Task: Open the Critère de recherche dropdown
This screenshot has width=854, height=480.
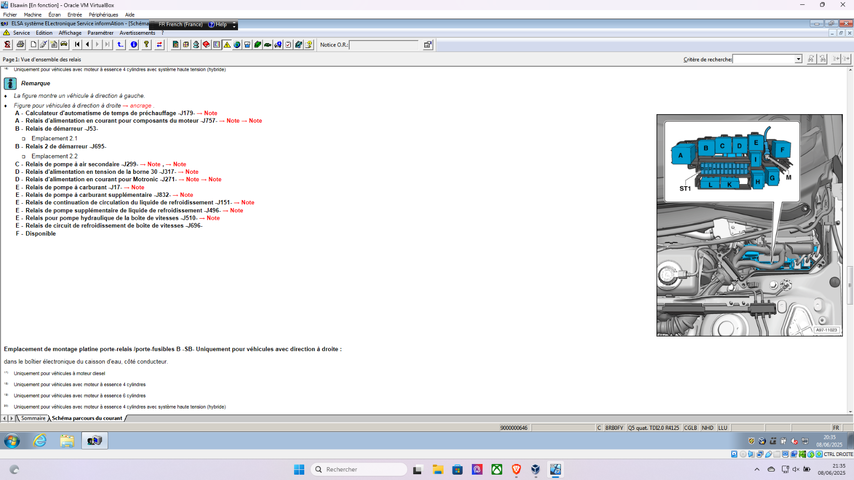Action: pyautogui.click(x=798, y=60)
